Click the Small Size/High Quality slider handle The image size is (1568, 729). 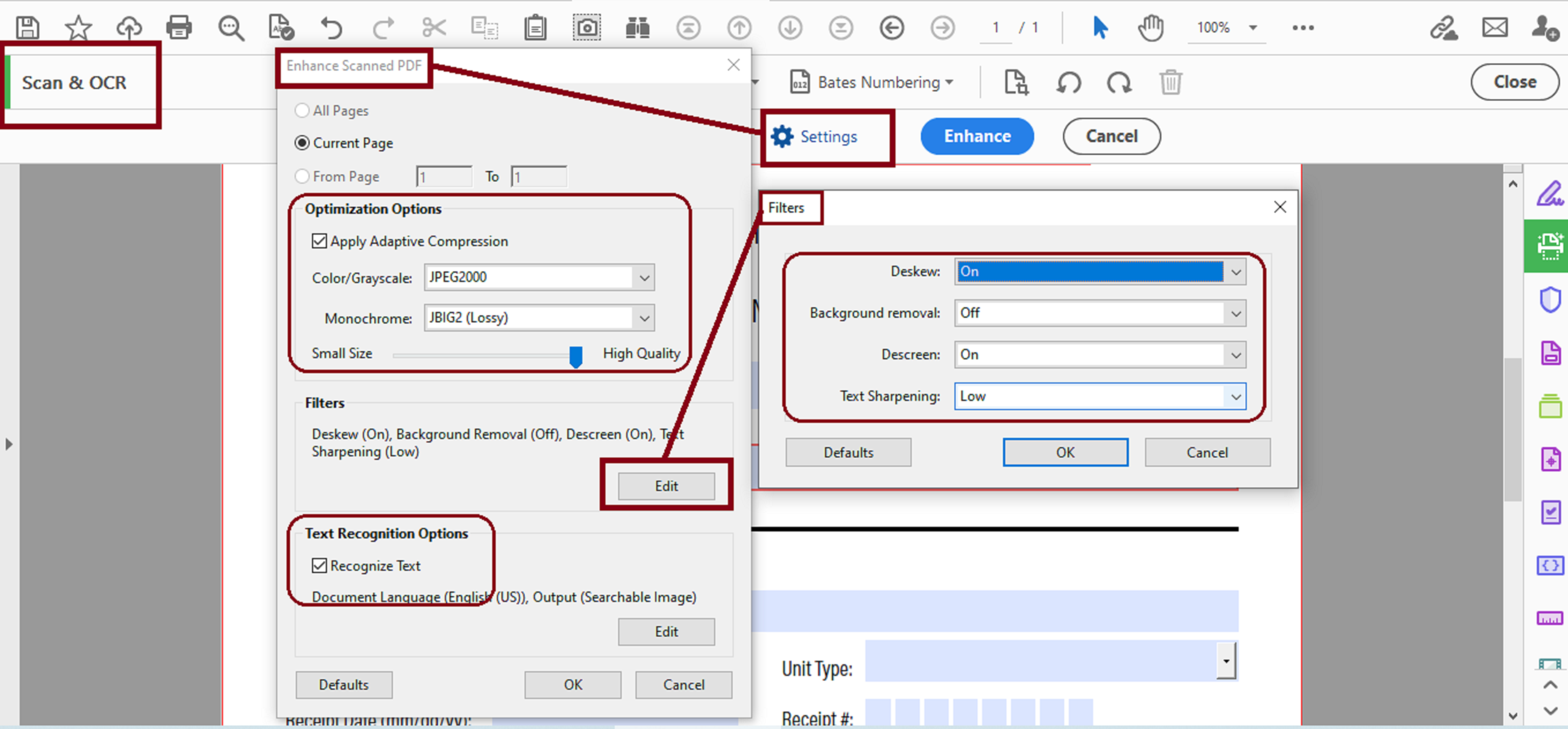(x=575, y=357)
